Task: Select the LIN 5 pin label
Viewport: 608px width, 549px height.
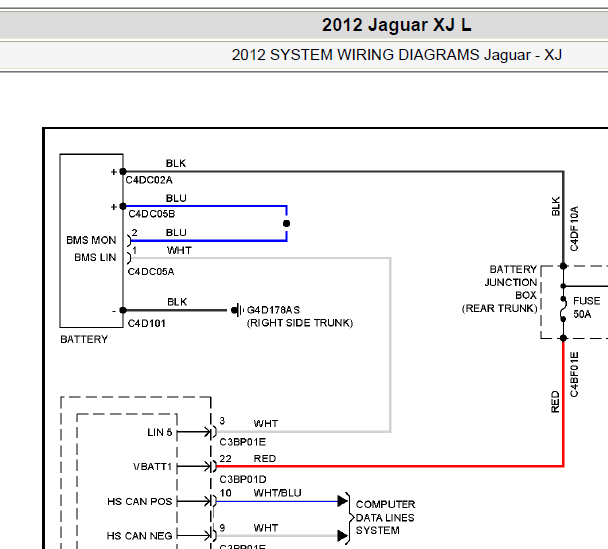Action: click(x=159, y=432)
